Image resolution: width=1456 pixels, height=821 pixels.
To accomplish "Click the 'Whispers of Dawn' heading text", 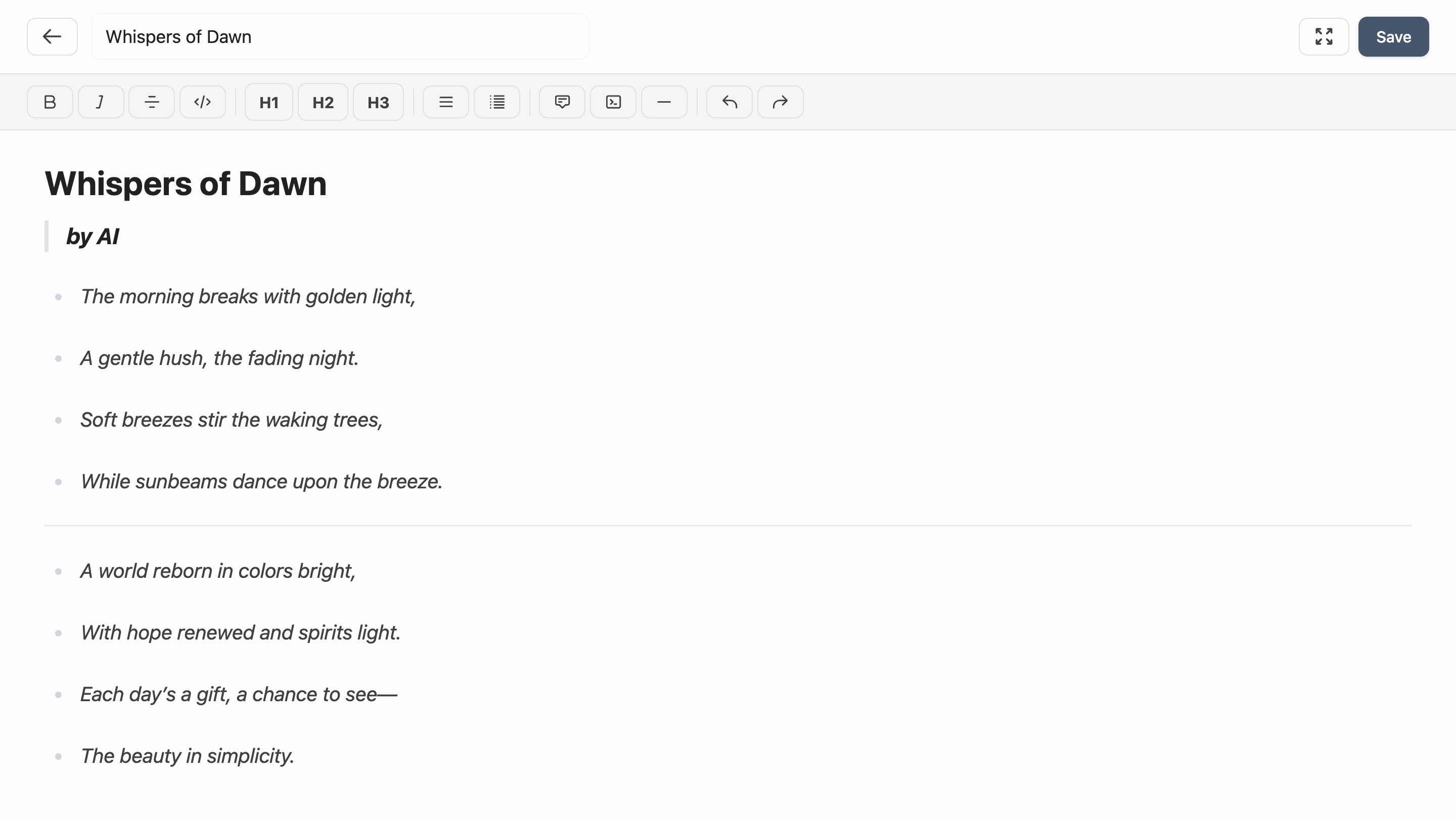I will click(186, 183).
